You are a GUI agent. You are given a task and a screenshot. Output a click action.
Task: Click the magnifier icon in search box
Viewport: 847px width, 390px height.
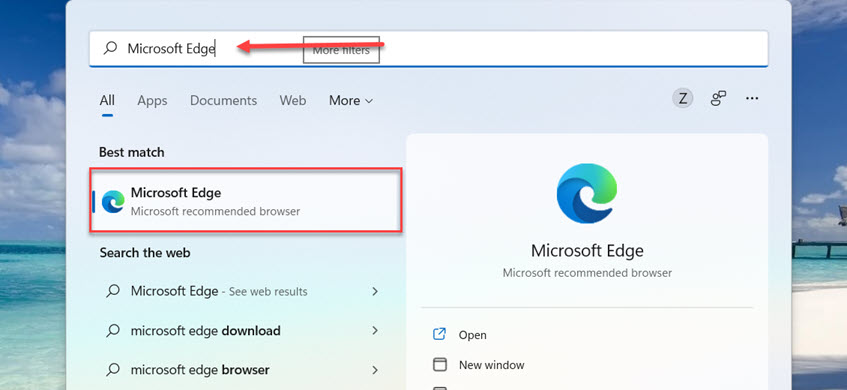110,49
